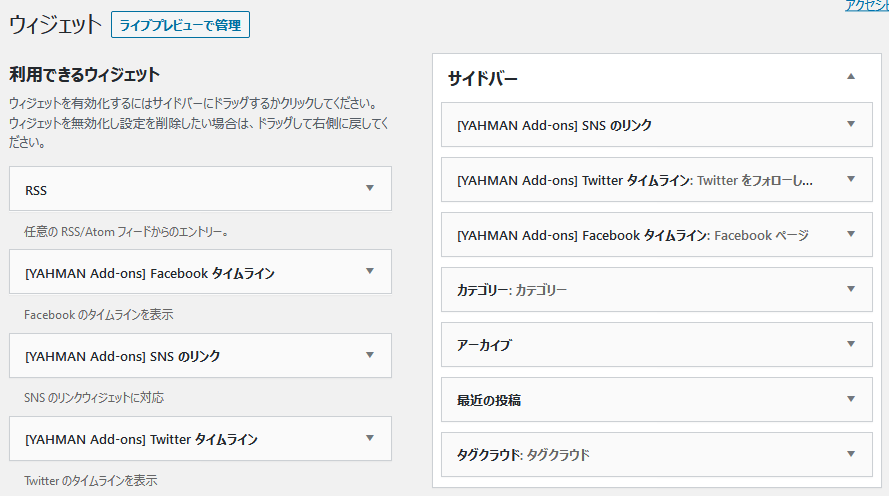Screen dimensions: 889x496
Task: Select the アーカイブ widget title in sidebar
Action: (484, 345)
